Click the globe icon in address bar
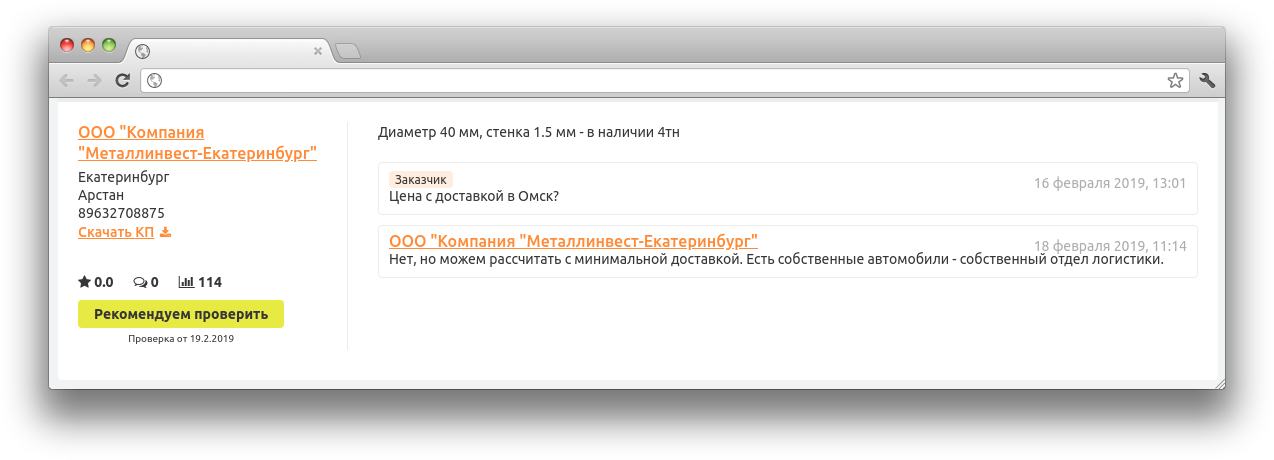Viewport: 1274px width, 460px height. point(155,81)
